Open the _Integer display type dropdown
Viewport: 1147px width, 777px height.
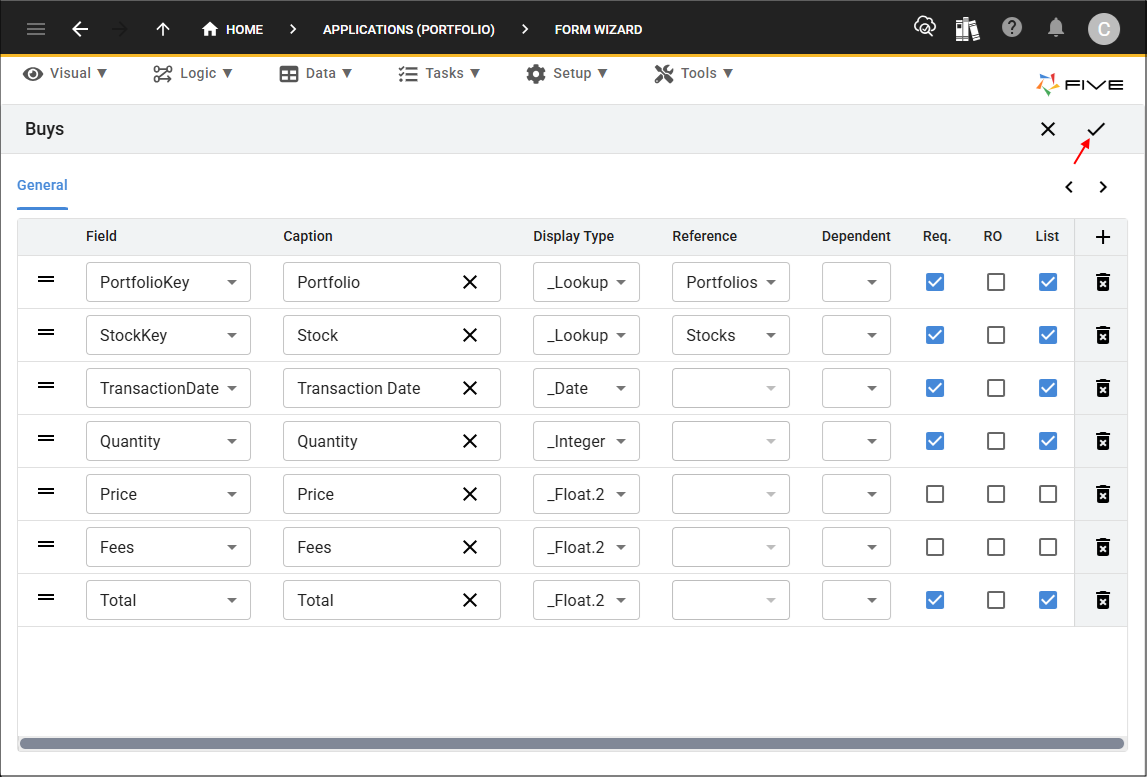586,441
